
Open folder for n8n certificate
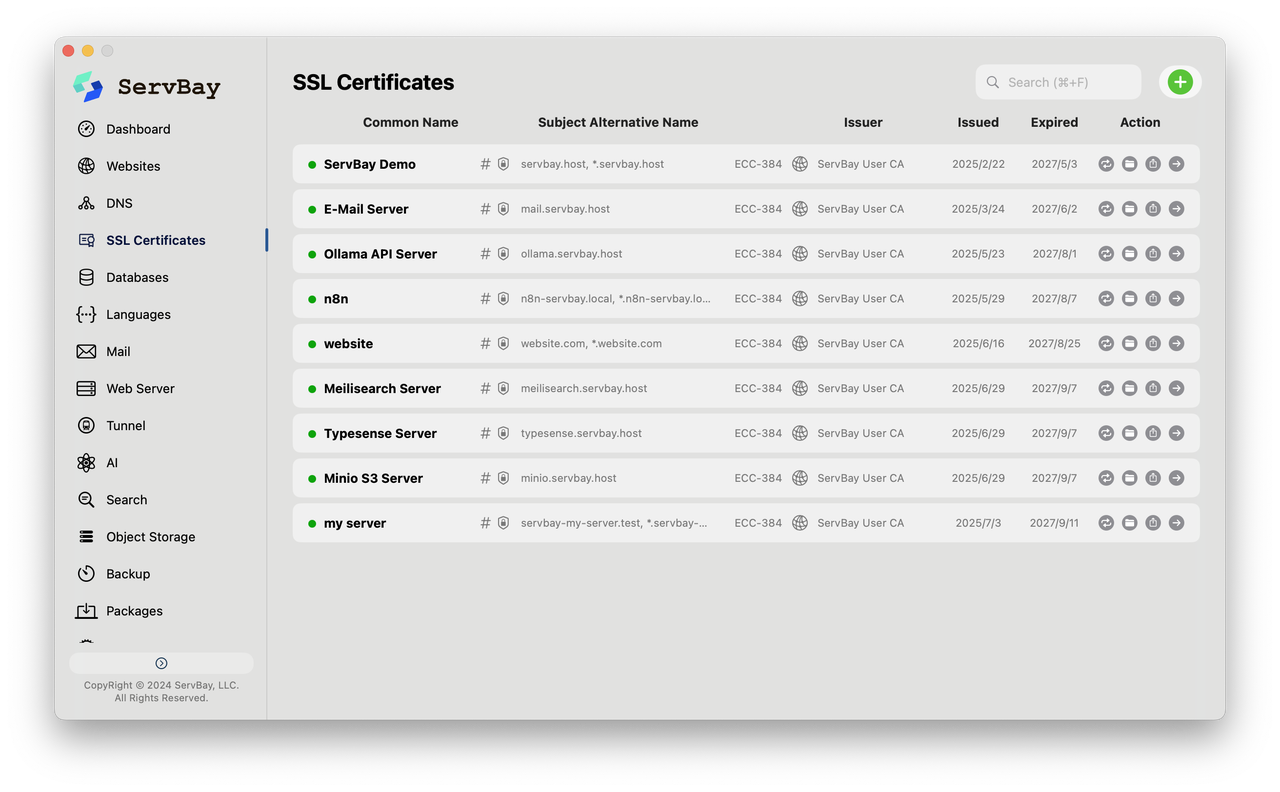point(1129,298)
